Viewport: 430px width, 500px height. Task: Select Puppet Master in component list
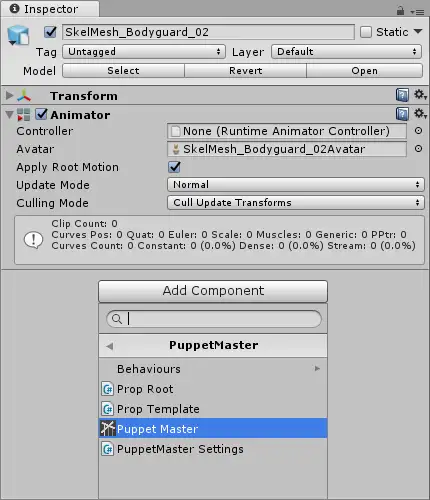213,429
